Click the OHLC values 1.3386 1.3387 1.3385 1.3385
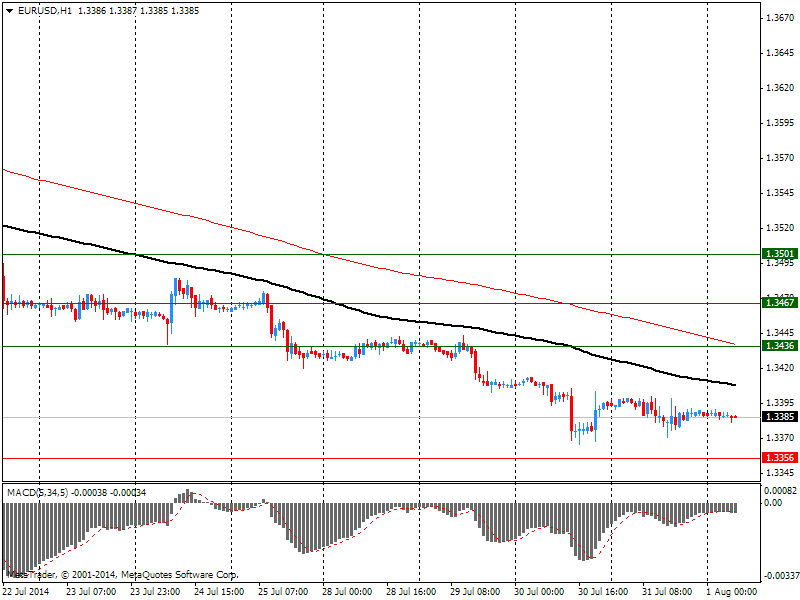The width and height of the screenshot is (800, 600). (x=138, y=10)
